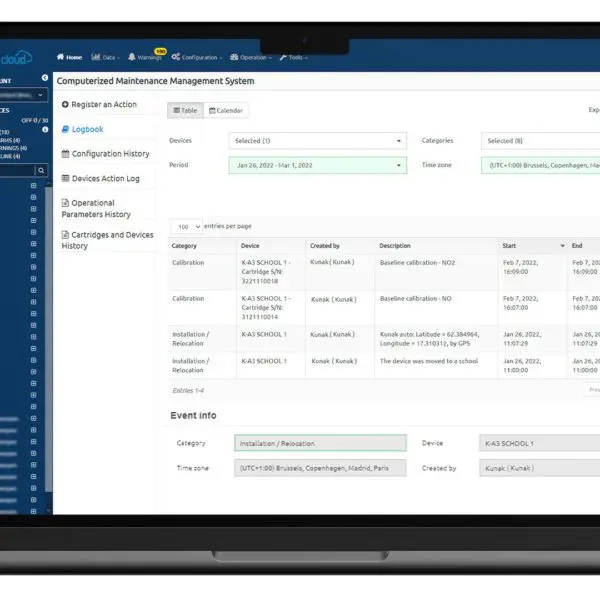Open the Logbook section
Screen dimensions: 600x600
[82, 129]
